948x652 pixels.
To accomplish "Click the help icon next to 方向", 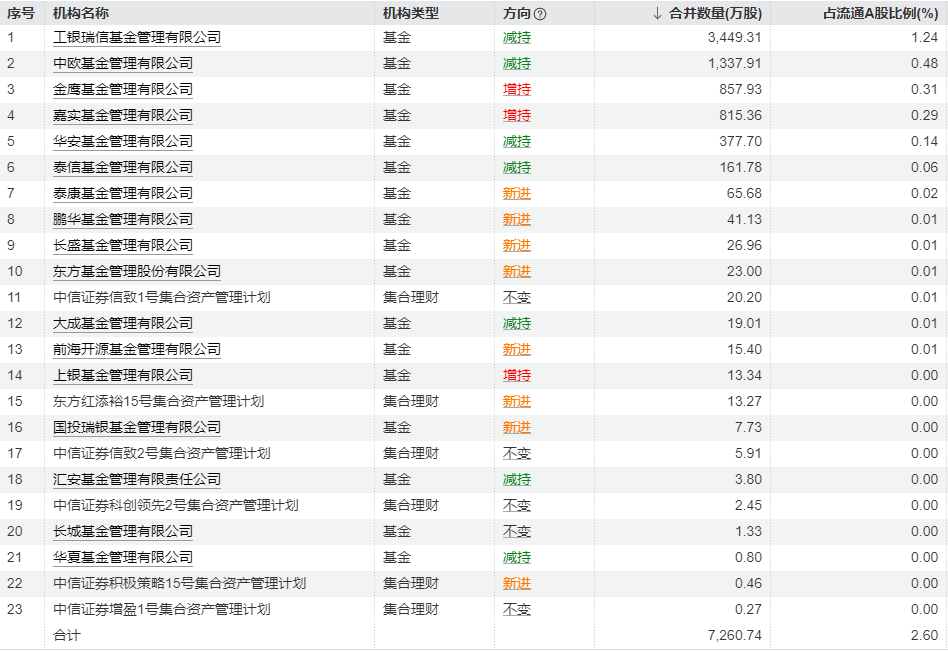I will (541, 14).
